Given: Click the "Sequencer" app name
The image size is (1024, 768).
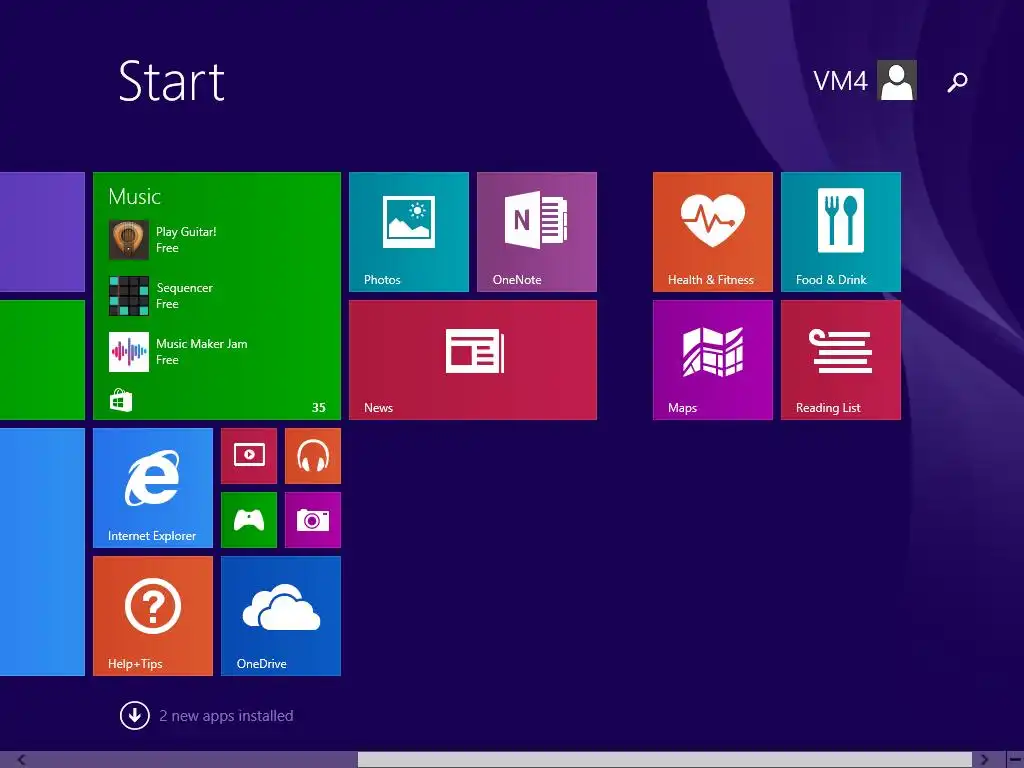Looking at the screenshot, I should [x=184, y=288].
